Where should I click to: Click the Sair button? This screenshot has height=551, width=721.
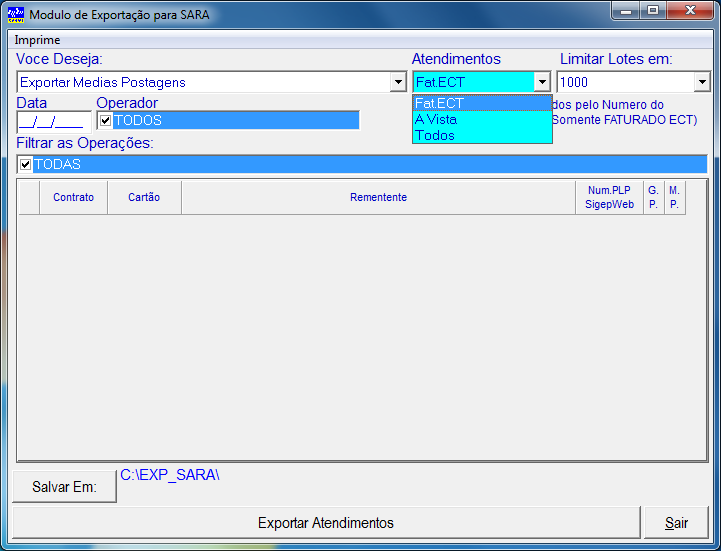click(x=676, y=523)
